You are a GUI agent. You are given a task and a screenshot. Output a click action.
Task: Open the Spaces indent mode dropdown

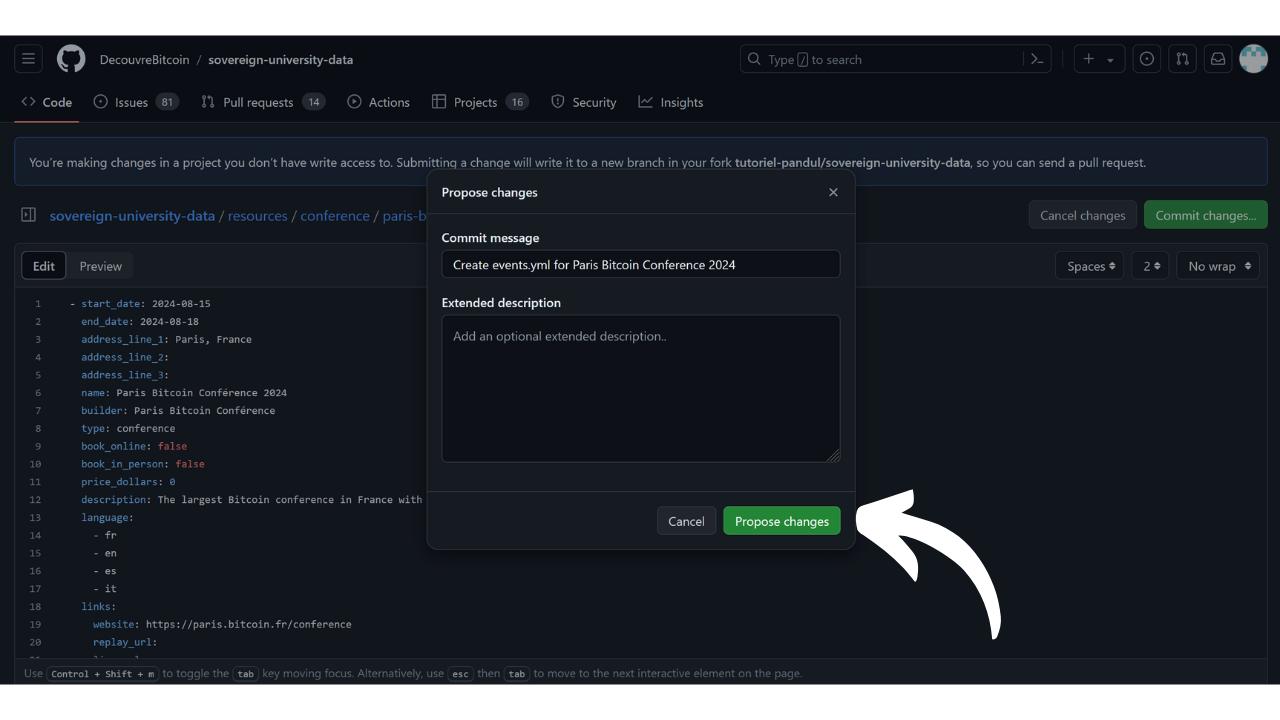click(x=1089, y=266)
